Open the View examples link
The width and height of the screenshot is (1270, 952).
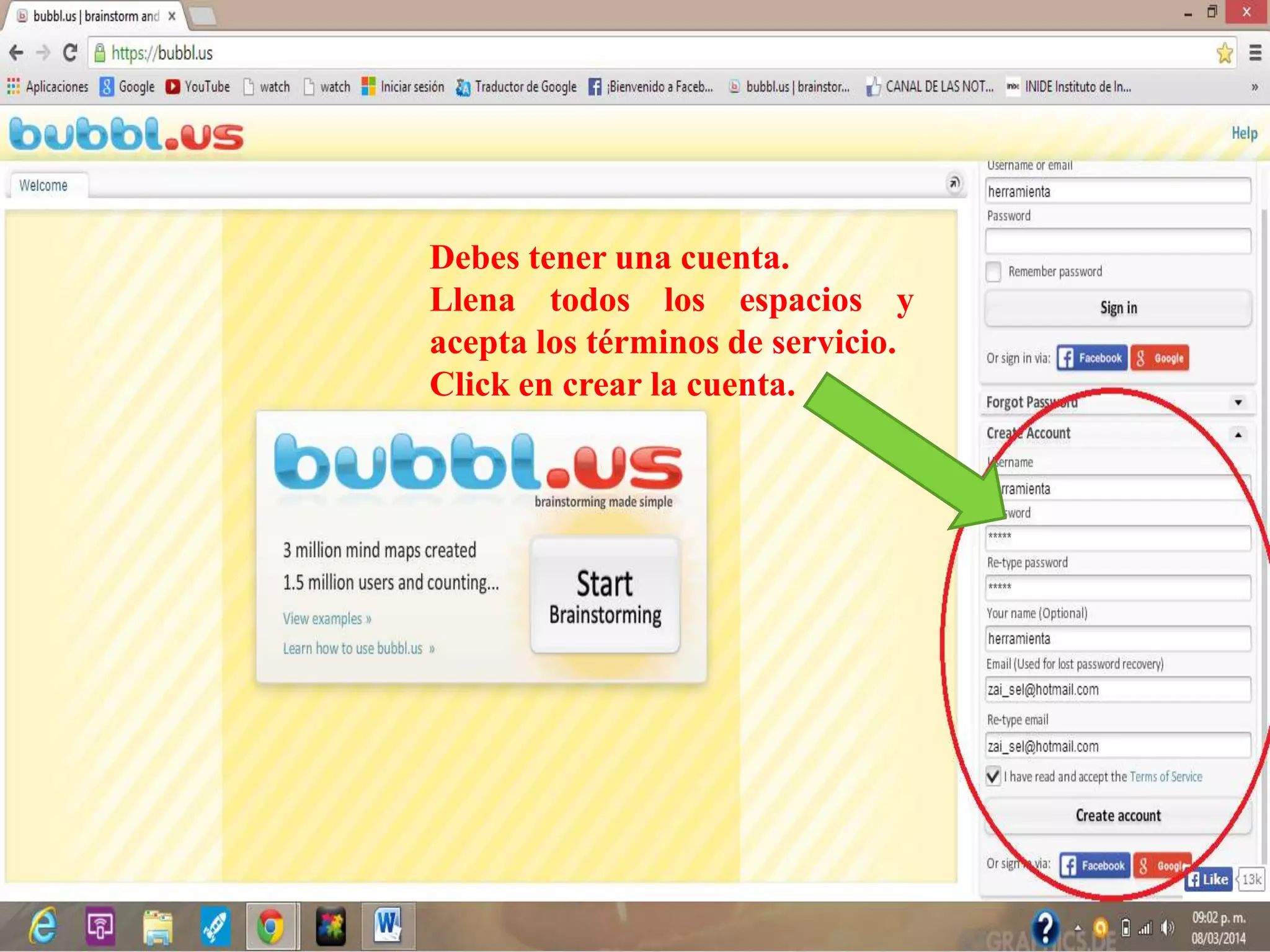(327, 619)
